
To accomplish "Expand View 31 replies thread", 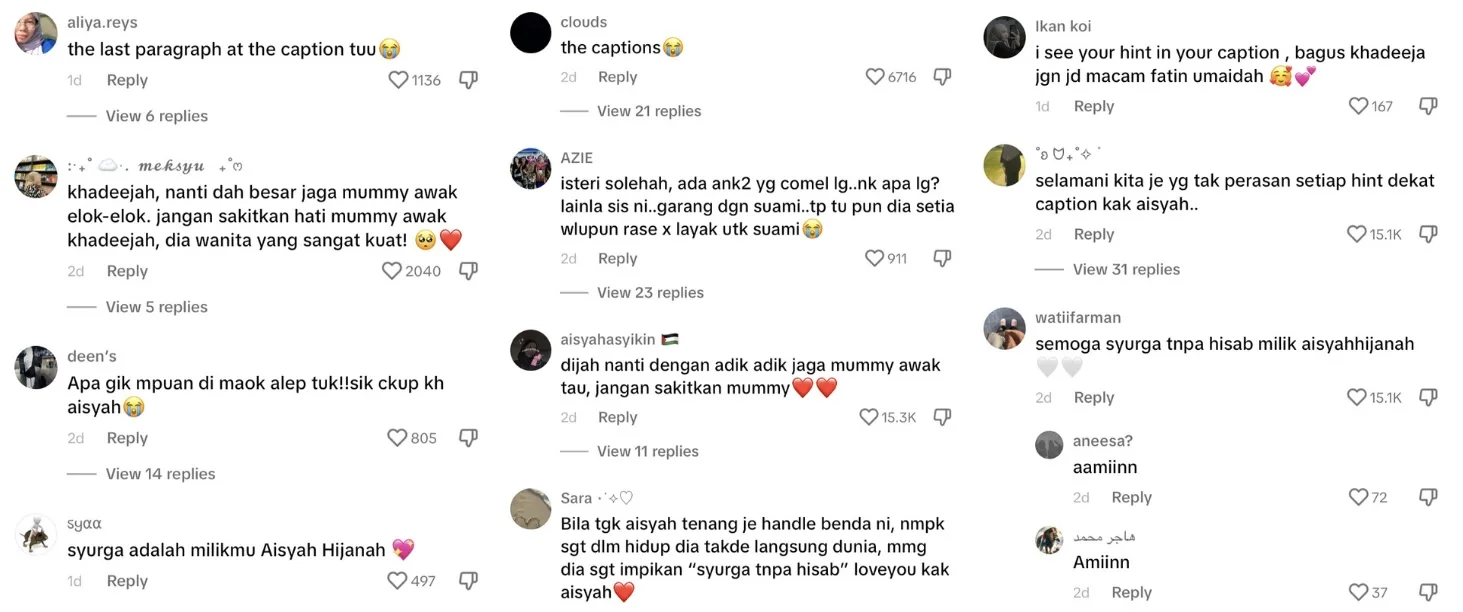I will [1126, 269].
